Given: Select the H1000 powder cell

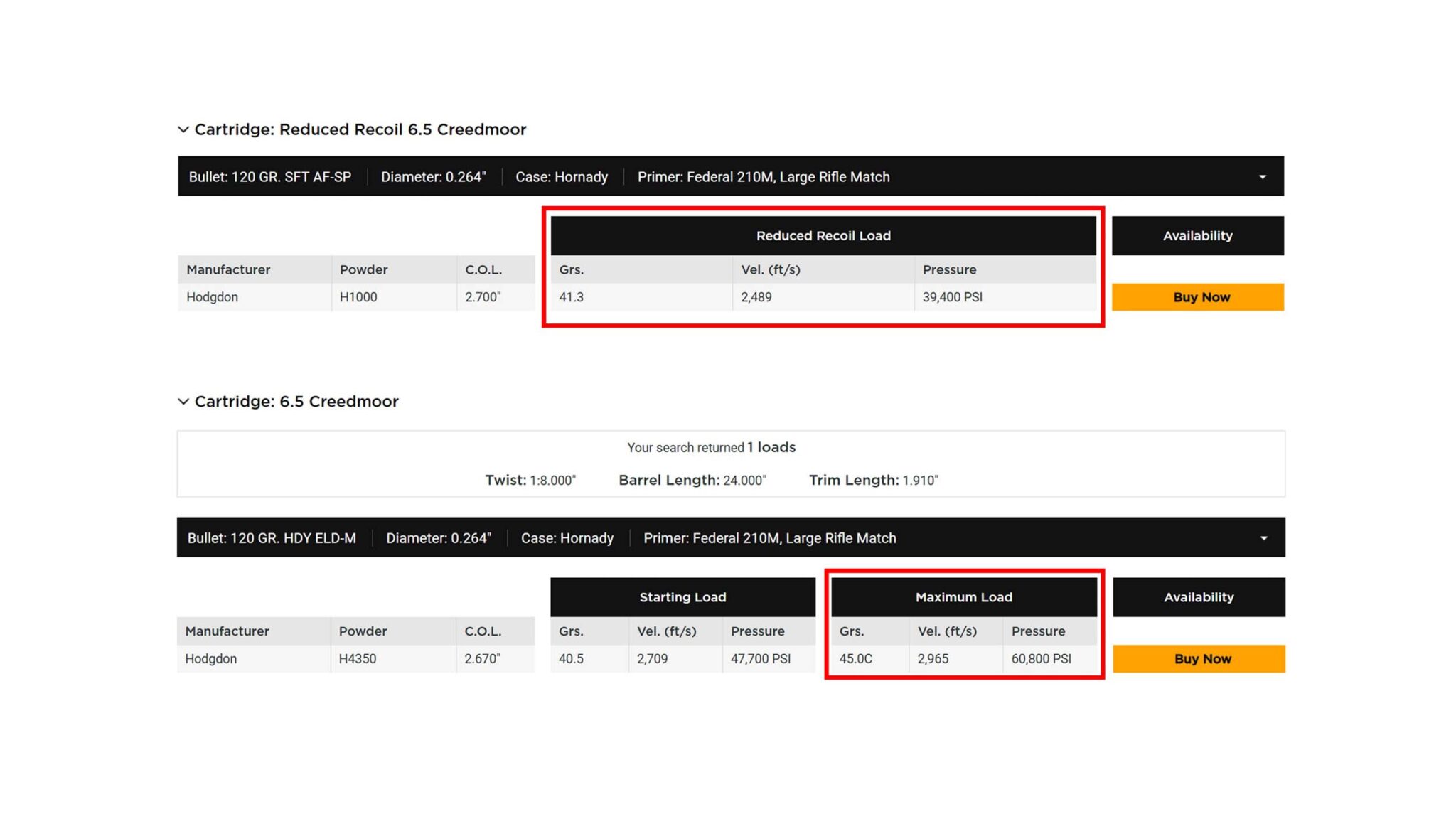Looking at the screenshot, I should tap(358, 297).
